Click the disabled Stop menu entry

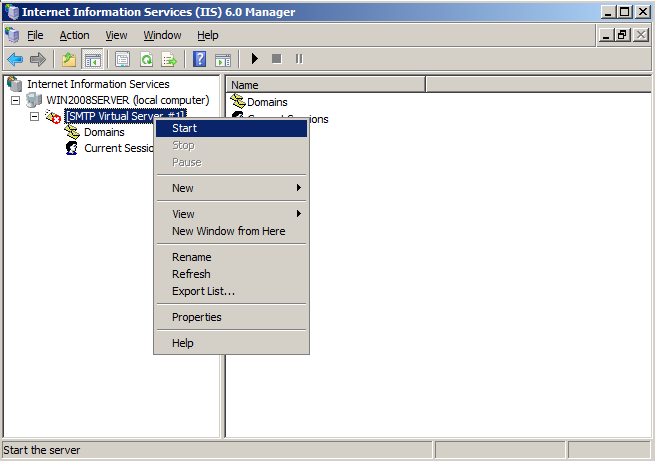pyautogui.click(x=231, y=145)
